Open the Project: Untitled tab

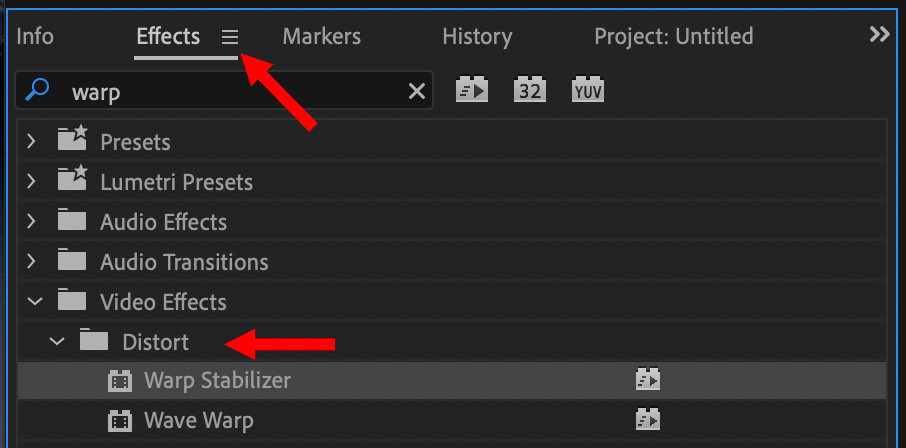tap(673, 37)
